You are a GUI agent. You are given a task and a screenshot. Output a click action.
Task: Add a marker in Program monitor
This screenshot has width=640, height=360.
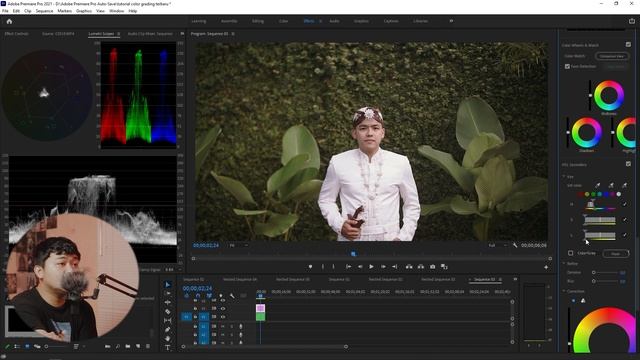311,267
